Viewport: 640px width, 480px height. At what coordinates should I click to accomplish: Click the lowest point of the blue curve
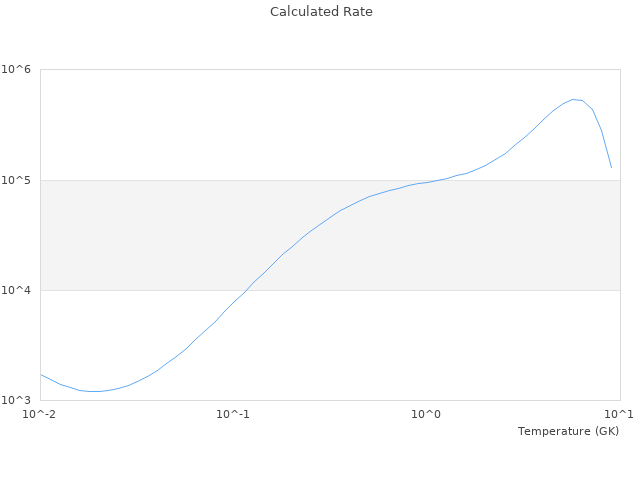[93, 391]
